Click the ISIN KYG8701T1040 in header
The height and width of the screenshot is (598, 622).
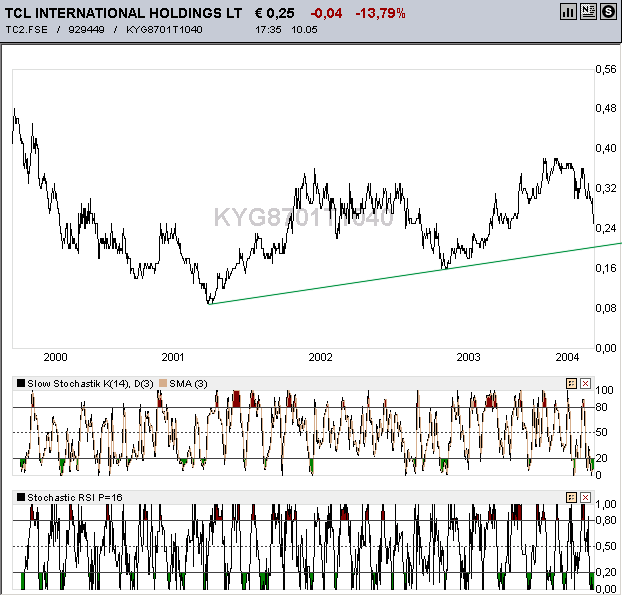164,30
